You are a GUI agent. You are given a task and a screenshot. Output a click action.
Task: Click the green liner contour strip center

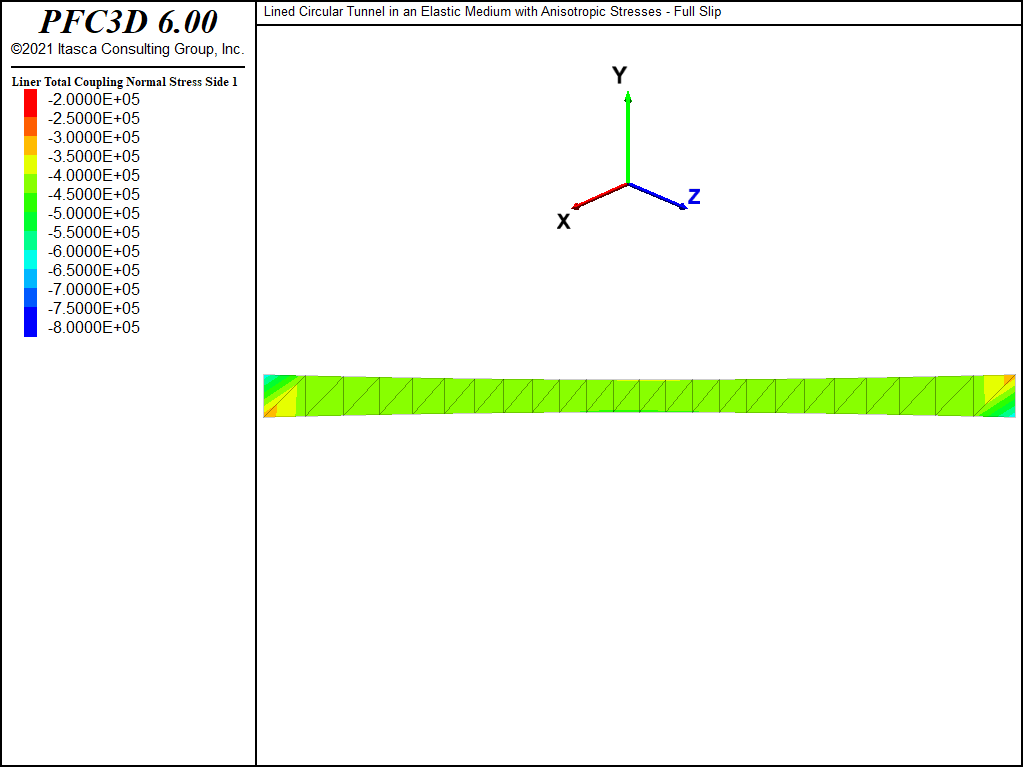pyautogui.click(x=639, y=396)
